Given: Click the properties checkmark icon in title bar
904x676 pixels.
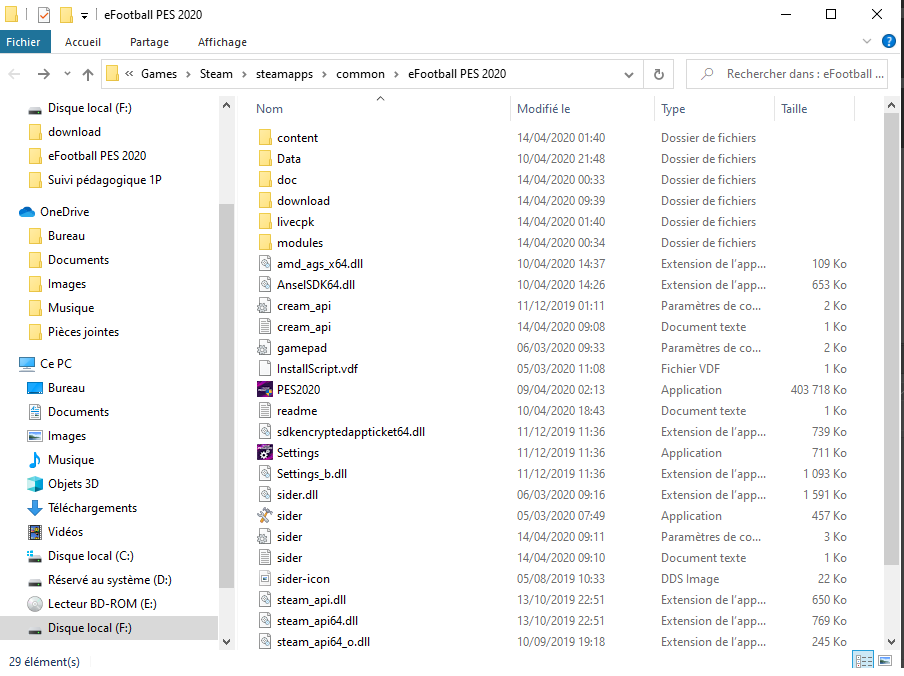Looking at the screenshot, I should pos(44,15).
